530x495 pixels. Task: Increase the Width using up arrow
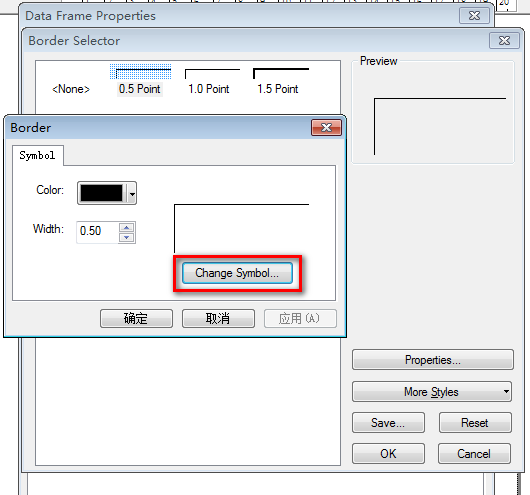126,227
